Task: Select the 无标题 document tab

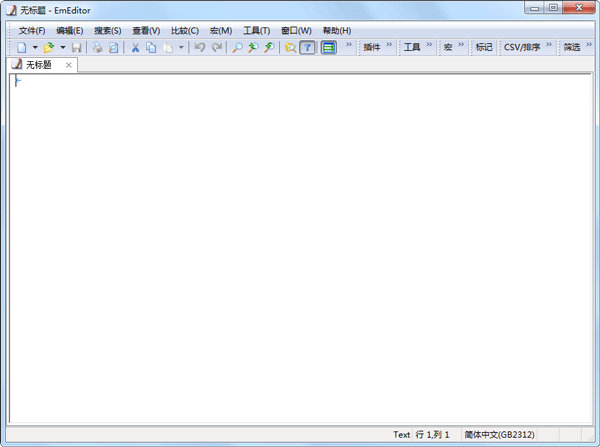Action: coord(40,65)
